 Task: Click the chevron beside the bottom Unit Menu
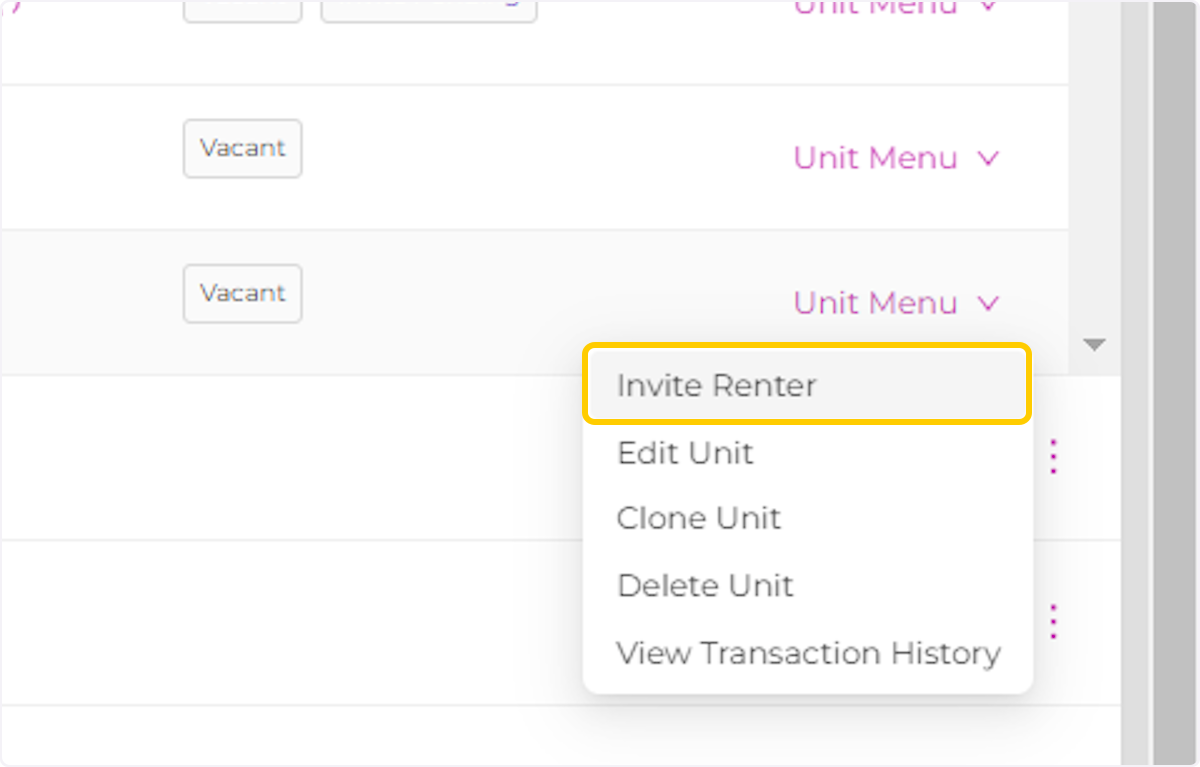pyautogui.click(x=988, y=303)
